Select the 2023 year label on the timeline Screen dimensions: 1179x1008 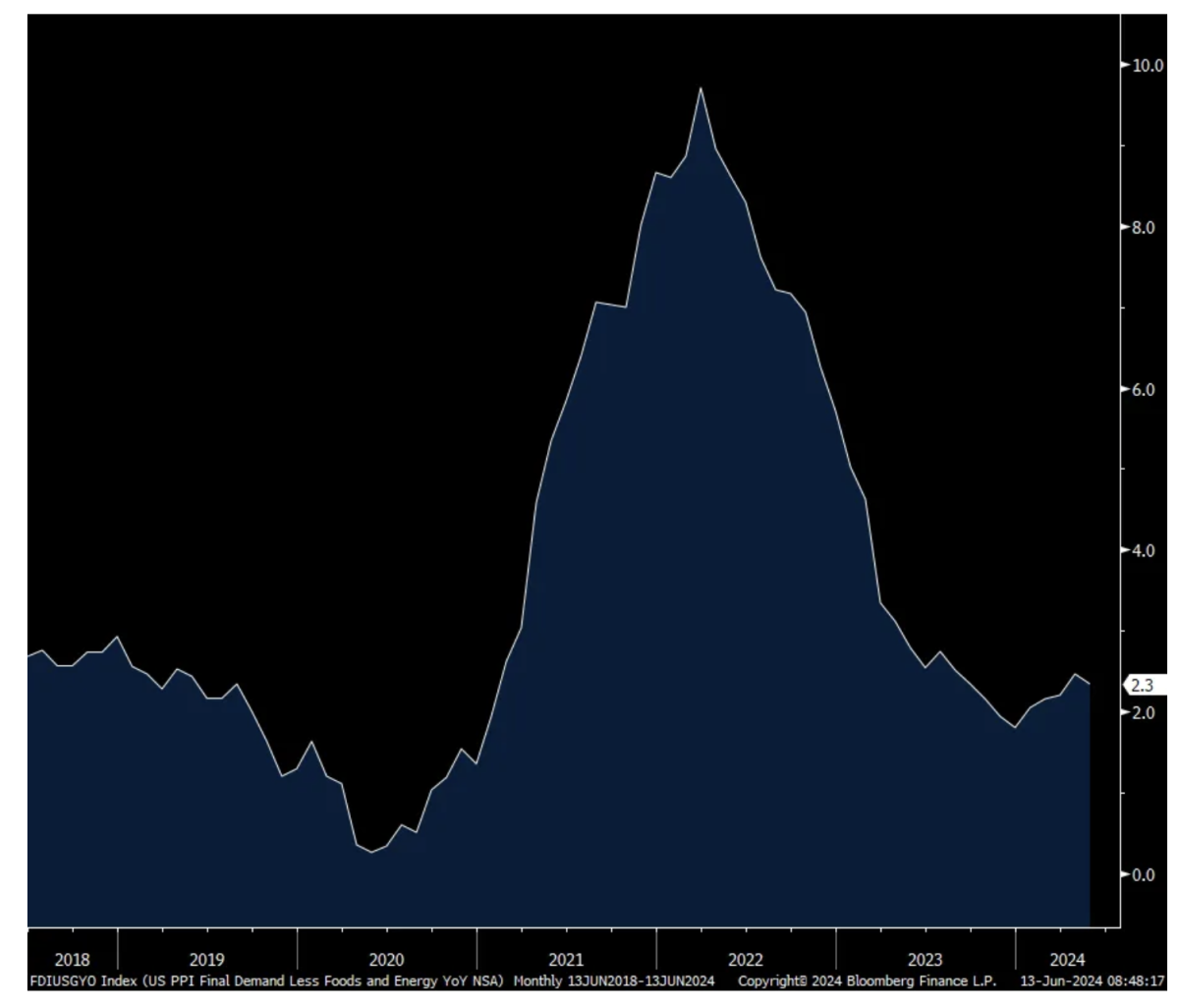[925, 960]
